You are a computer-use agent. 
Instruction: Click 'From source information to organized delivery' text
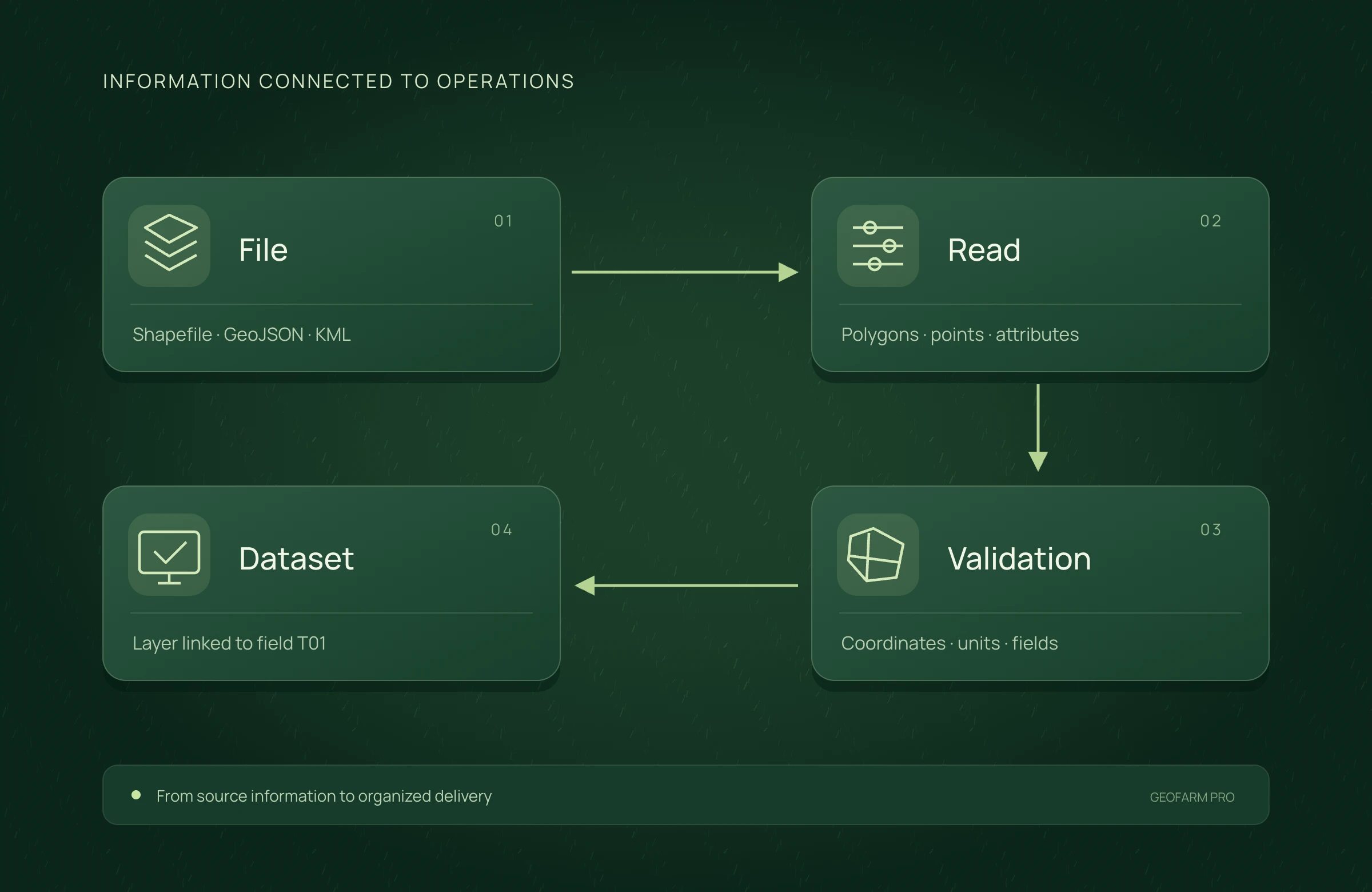coord(324,796)
